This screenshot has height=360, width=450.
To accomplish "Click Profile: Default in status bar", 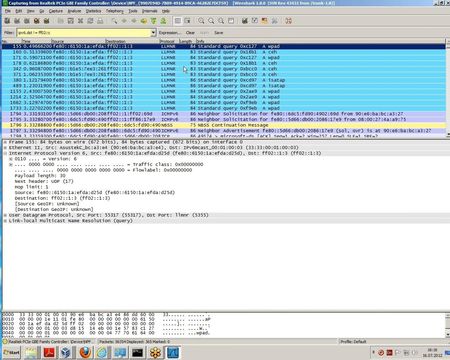I will [x=353, y=341].
